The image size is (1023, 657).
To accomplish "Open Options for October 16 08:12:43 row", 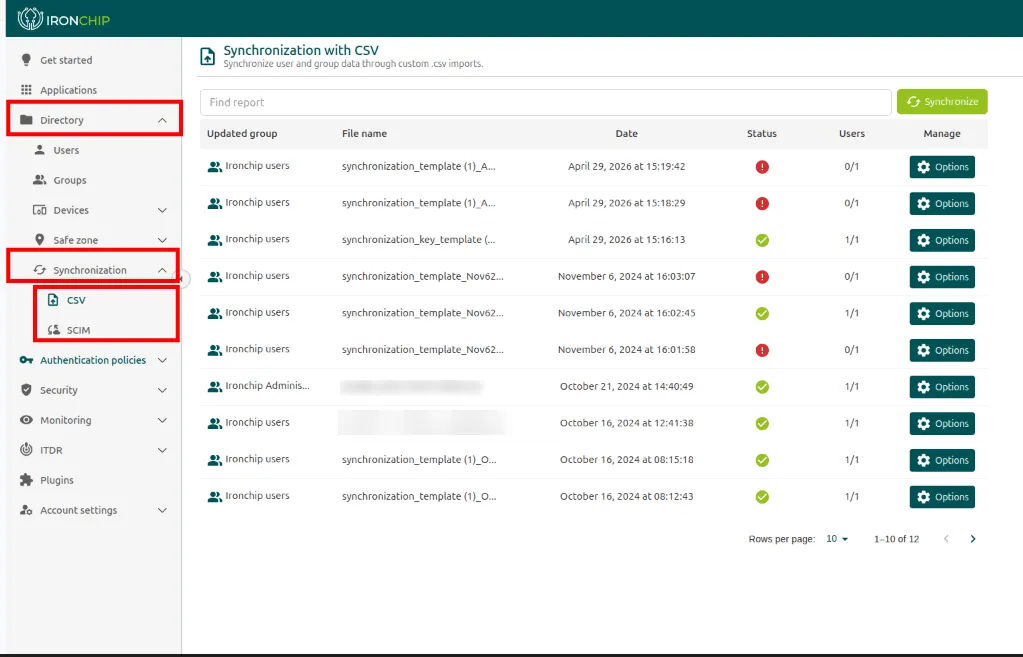I will [942, 497].
